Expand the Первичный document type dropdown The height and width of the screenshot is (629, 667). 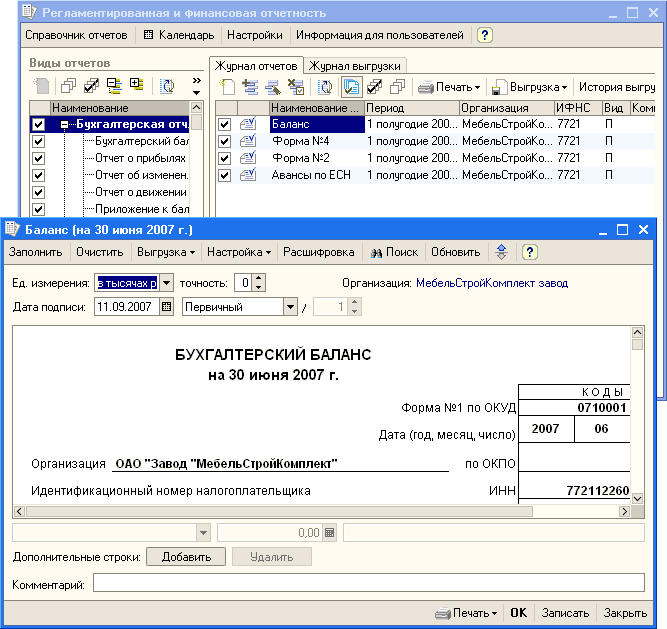[289, 307]
